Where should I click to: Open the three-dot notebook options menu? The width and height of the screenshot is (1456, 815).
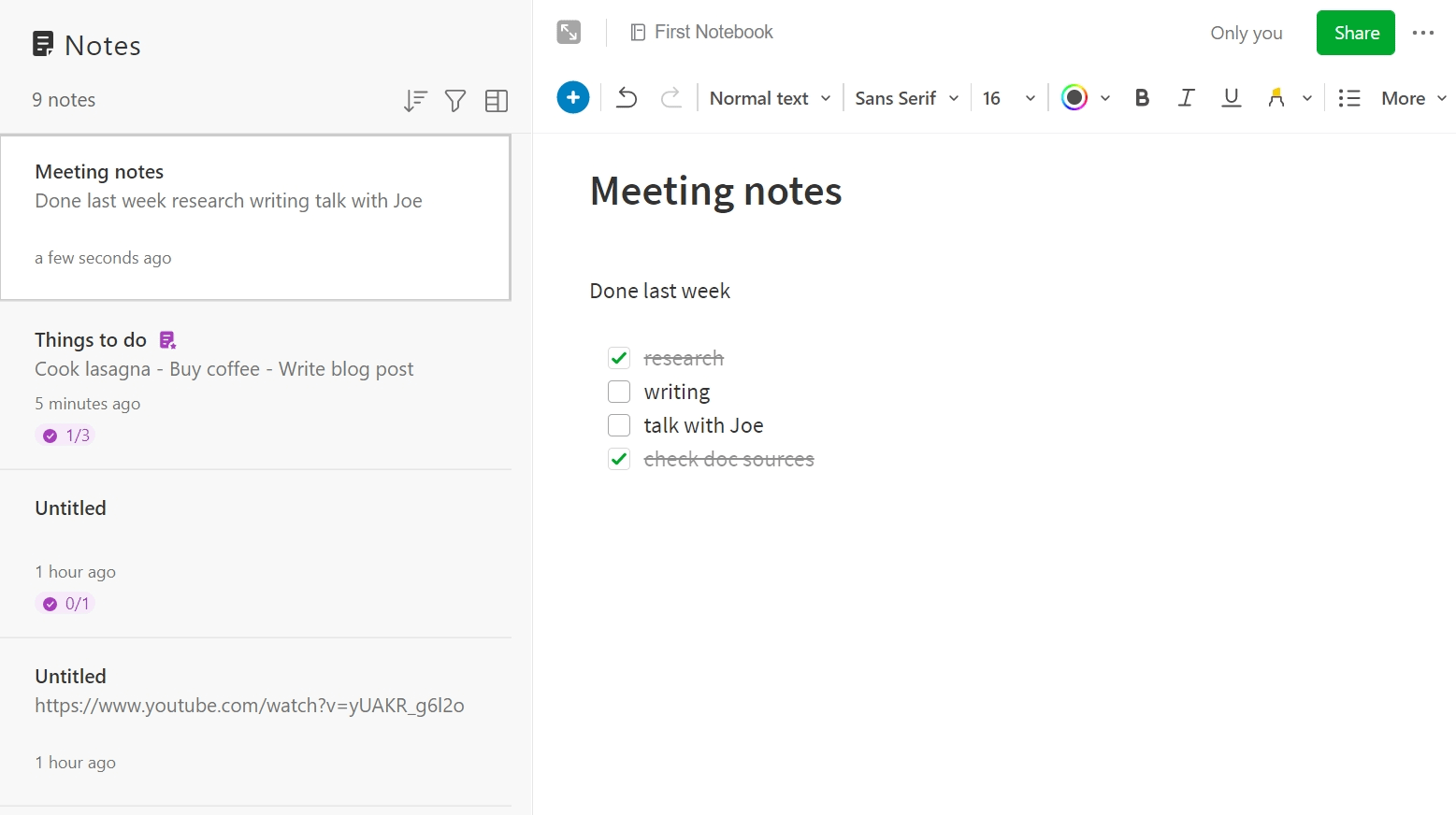pyautogui.click(x=1423, y=32)
